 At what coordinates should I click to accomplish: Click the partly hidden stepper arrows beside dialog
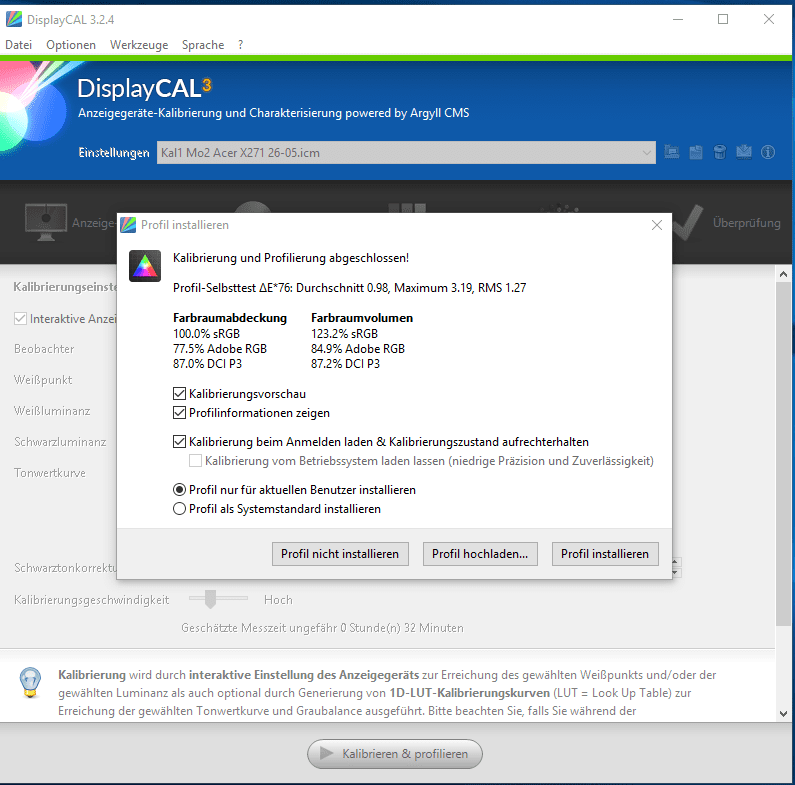676,567
